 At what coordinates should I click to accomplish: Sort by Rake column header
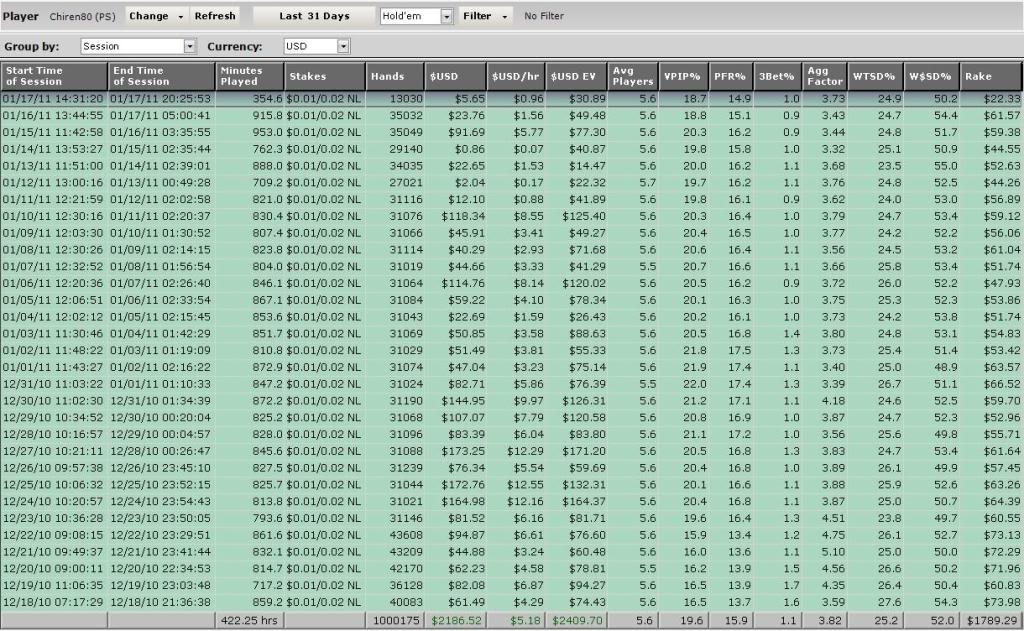[991, 76]
